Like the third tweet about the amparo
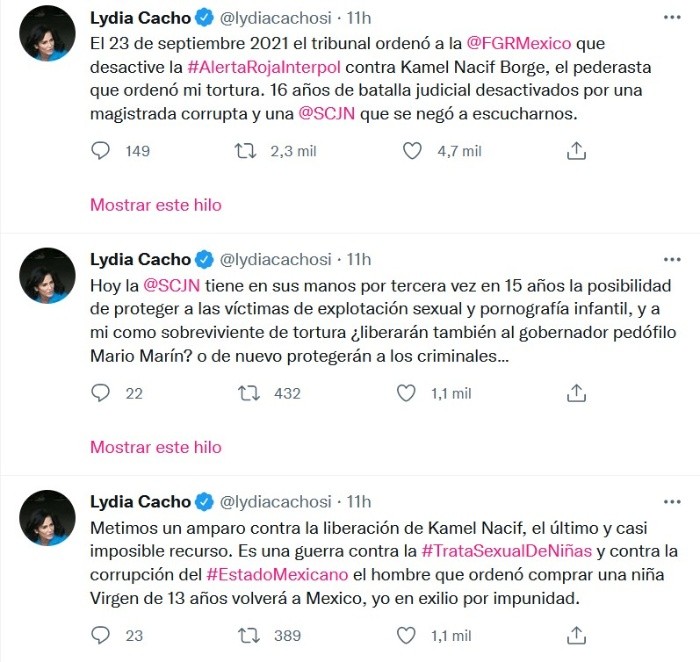 tap(406, 635)
